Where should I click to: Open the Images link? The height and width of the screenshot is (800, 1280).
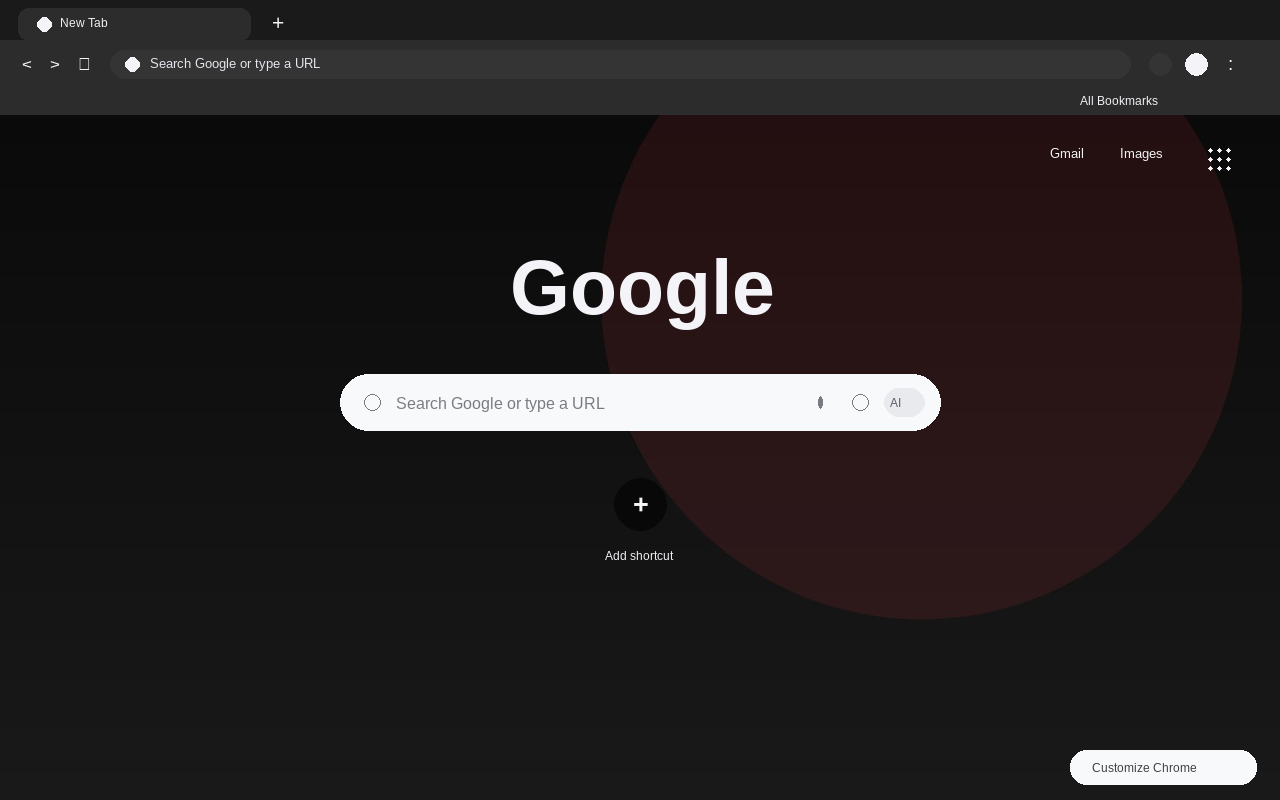pyautogui.click(x=1141, y=153)
